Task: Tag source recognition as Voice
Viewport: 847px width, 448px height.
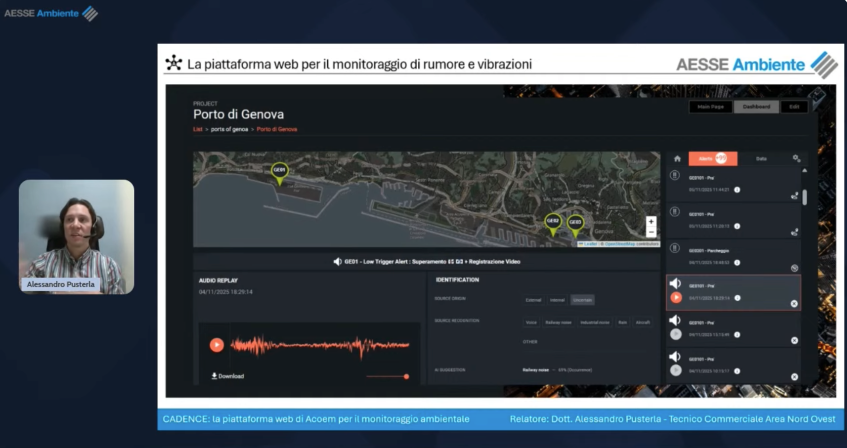Action: (x=531, y=322)
